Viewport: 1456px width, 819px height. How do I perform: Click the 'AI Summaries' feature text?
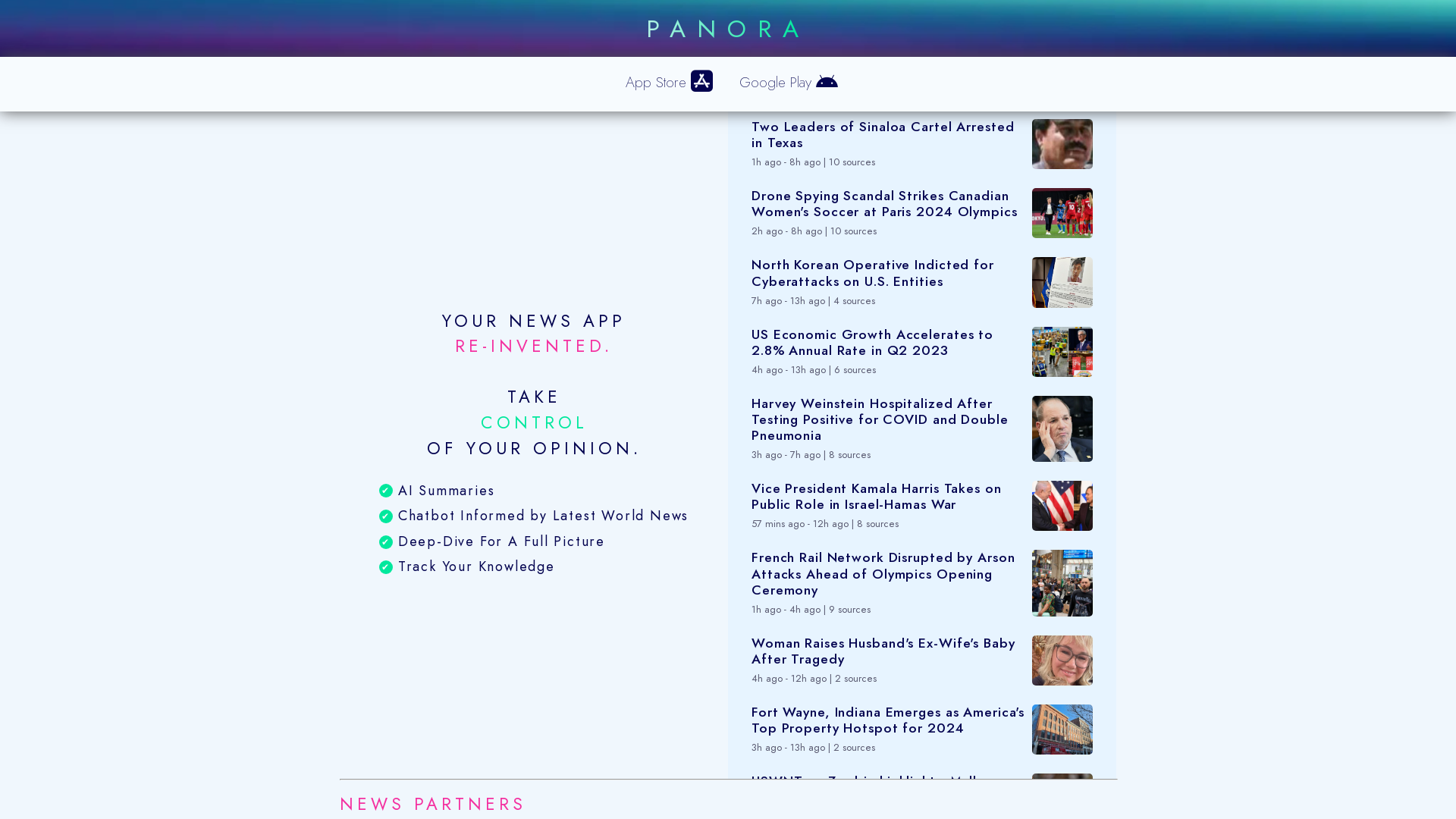pos(446,491)
